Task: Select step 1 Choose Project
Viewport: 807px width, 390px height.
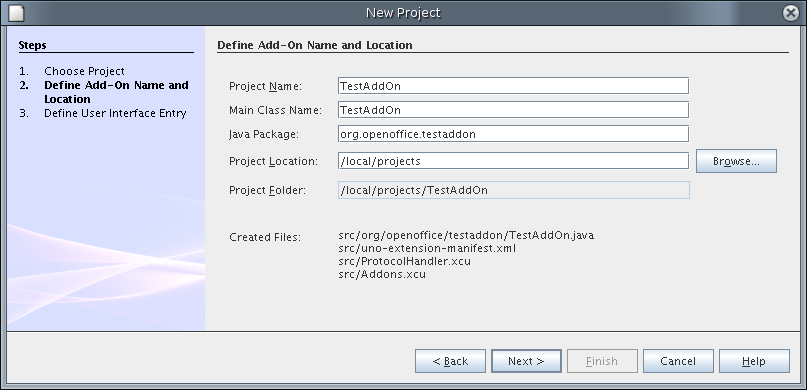Action: coord(84,71)
